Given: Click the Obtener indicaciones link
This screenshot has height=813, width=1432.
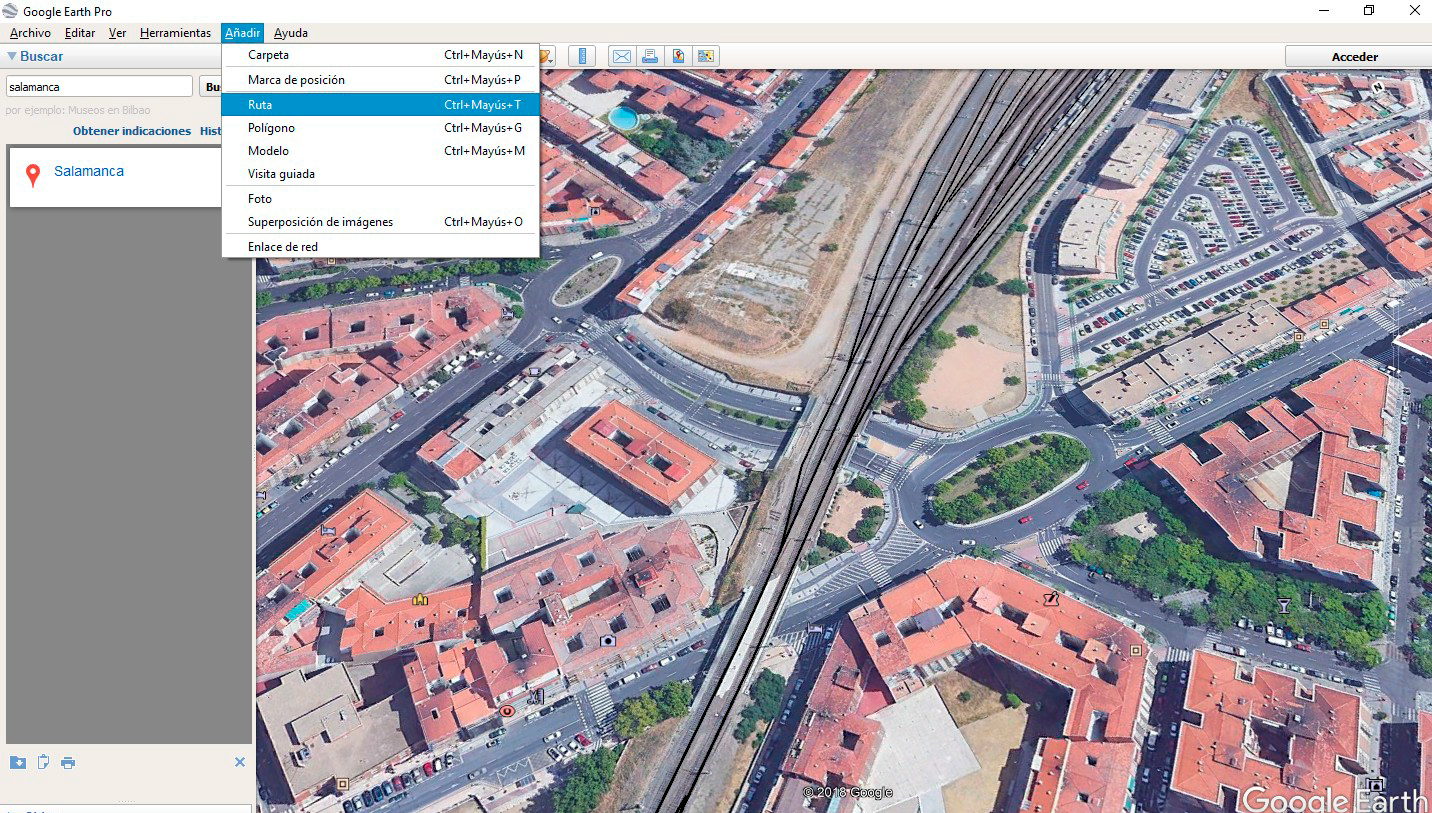Looking at the screenshot, I should (x=132, y=131).
